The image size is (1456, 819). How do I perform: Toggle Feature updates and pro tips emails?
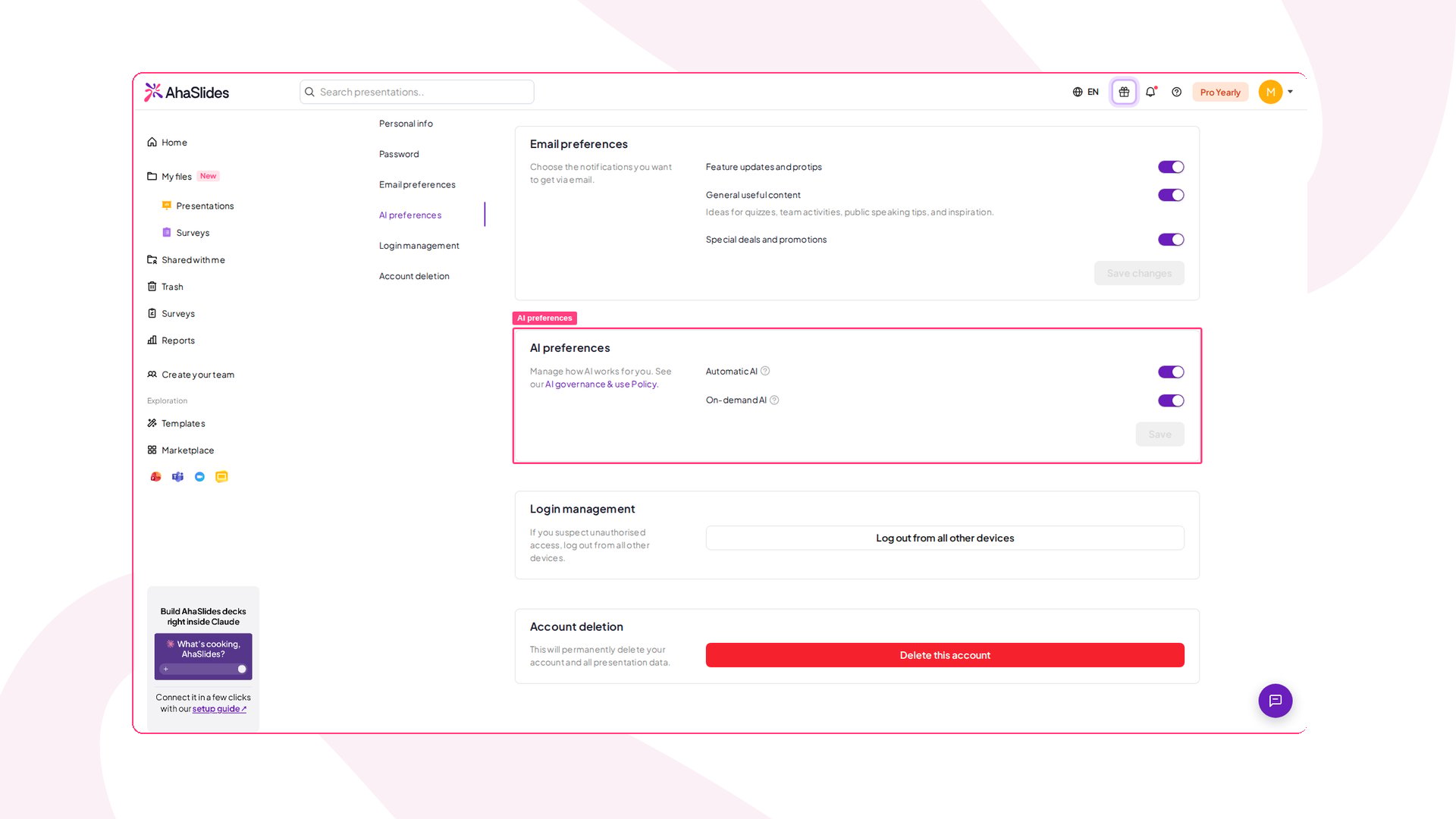coord(1171,167)
